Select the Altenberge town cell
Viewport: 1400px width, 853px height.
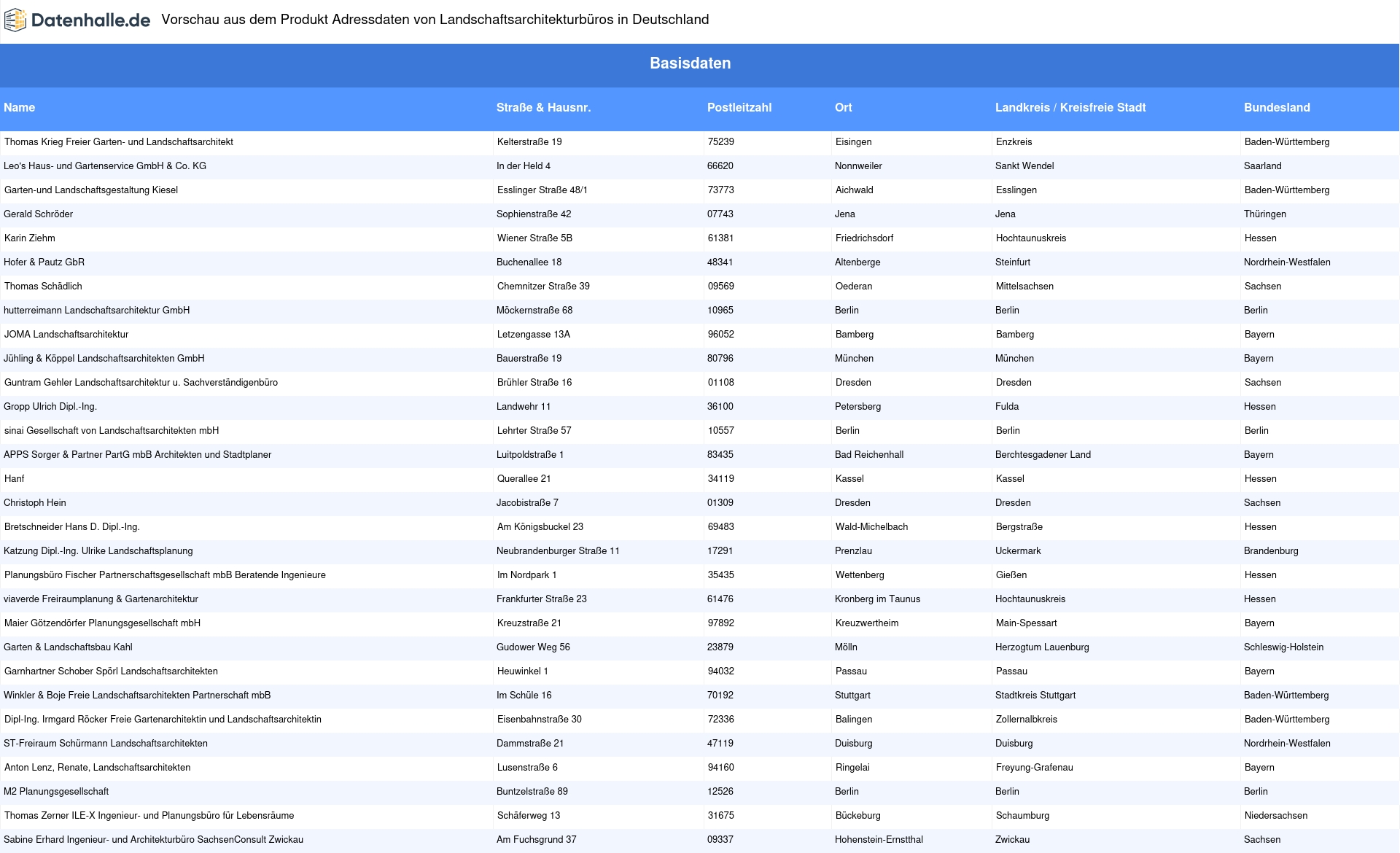(857, 262)
